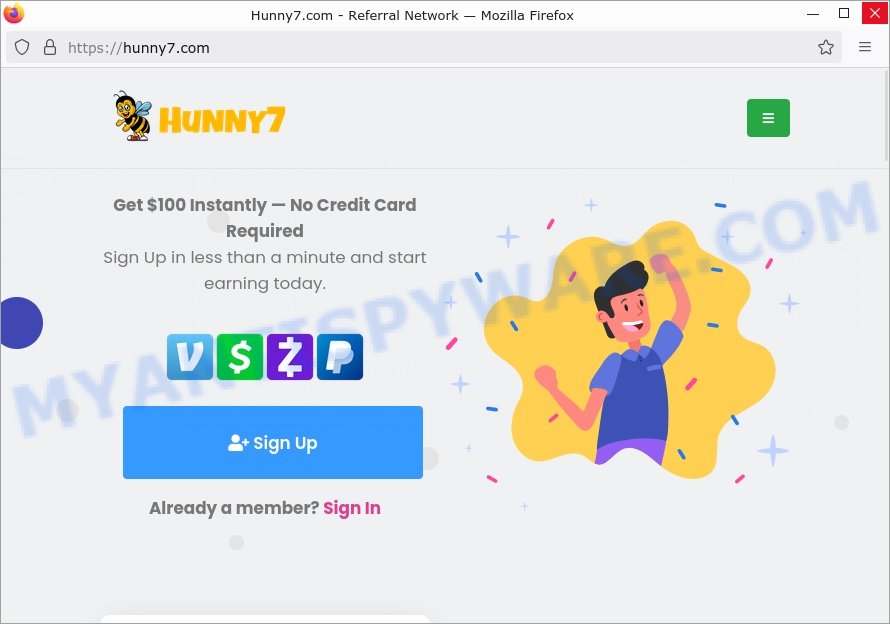The height and width of the screenshot is (624, 890).
Task: Maximize the Firefox window
Action: [844, 13]
